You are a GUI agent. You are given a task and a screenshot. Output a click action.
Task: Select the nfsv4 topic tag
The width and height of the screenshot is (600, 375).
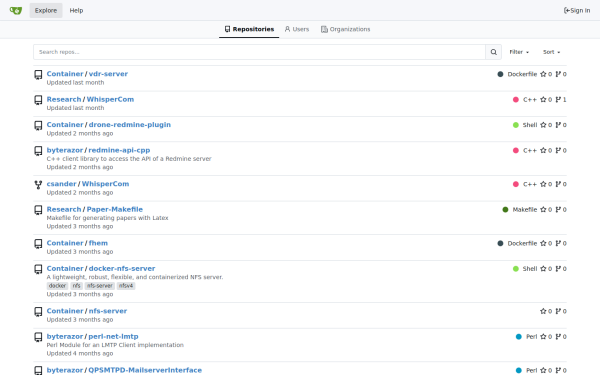pyautogui.click(x=126, y=286)
